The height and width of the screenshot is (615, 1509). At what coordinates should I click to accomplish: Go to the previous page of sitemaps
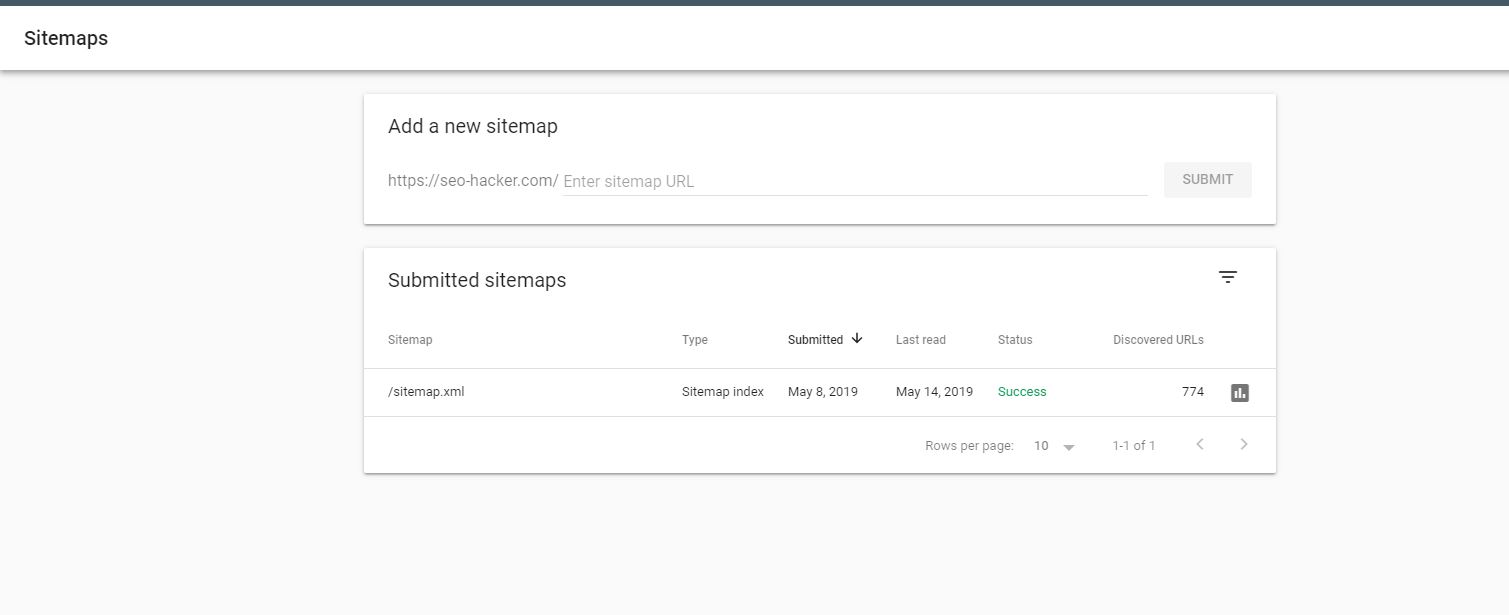click(x=1200, y=445)
